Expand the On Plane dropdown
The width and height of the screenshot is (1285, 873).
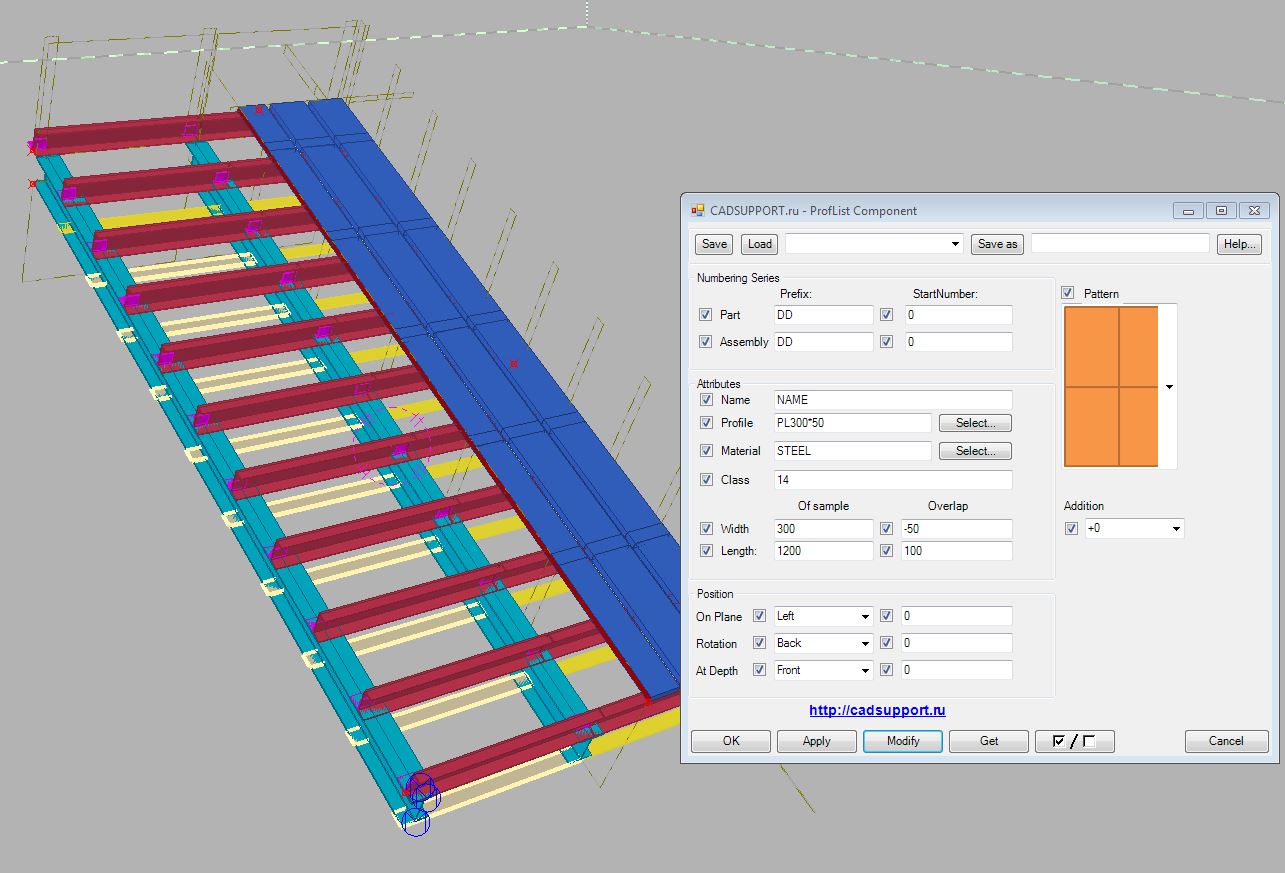click(864, 617)
